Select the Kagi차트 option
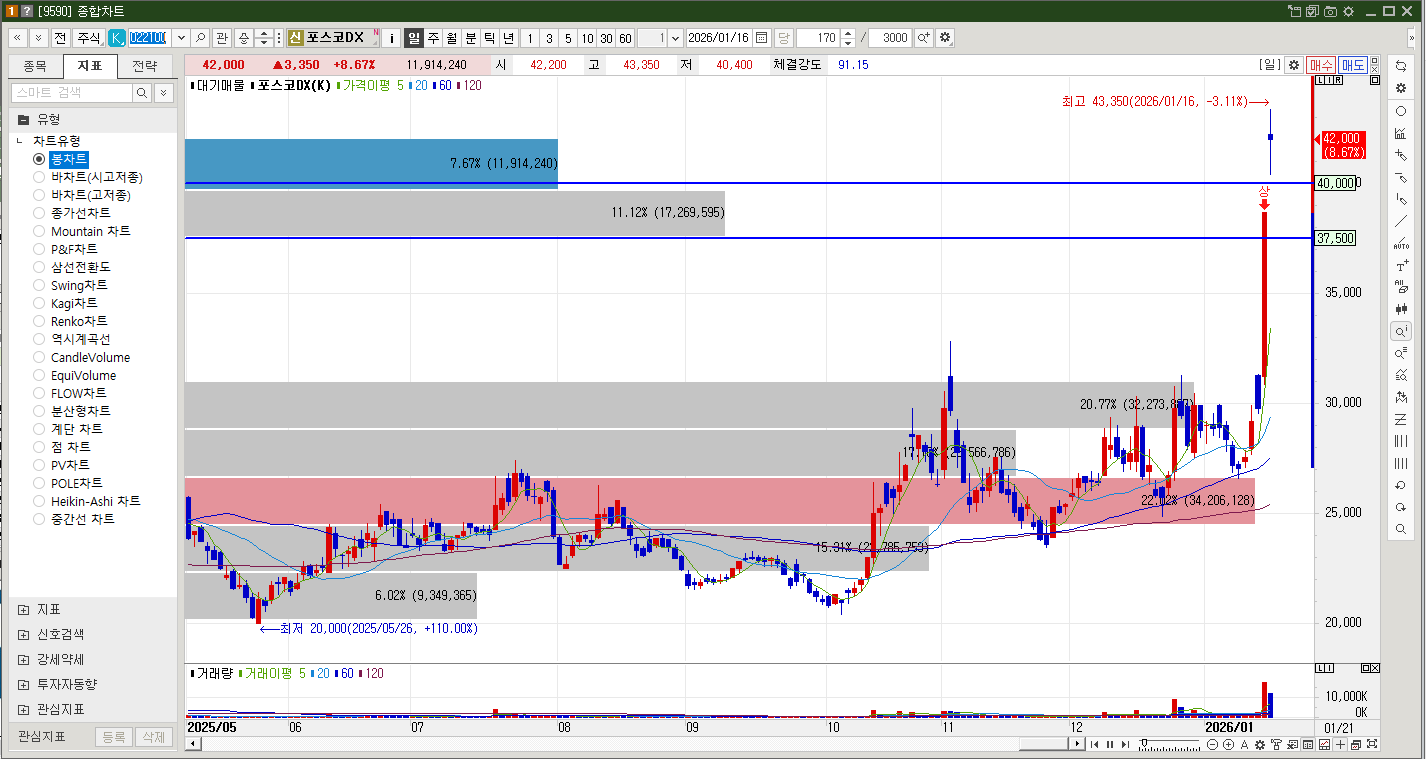1426x759 pixels. (x=39, y=303)
